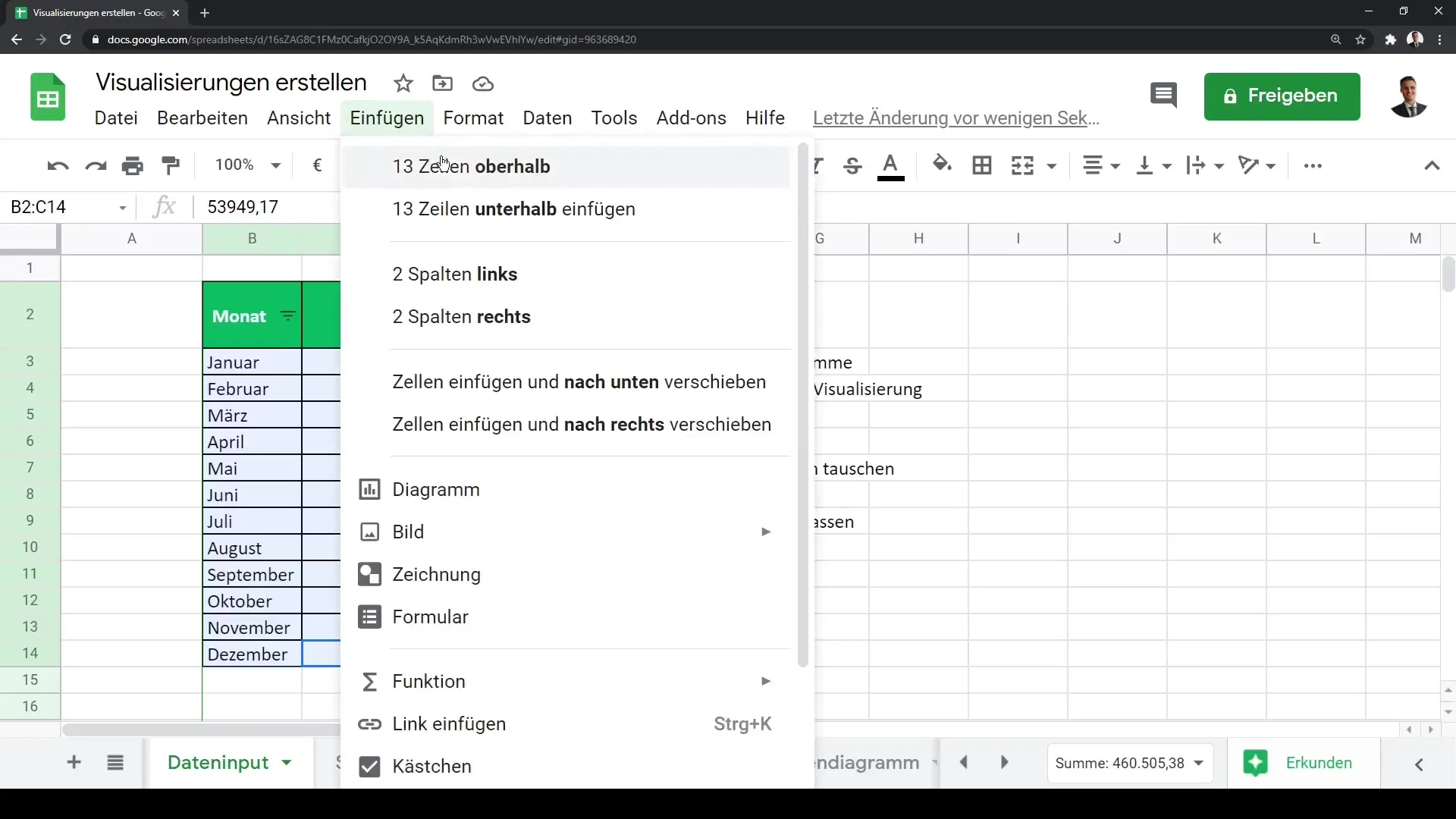
Task: Open Dateninput tab options arrow
Action: (287, 763)
